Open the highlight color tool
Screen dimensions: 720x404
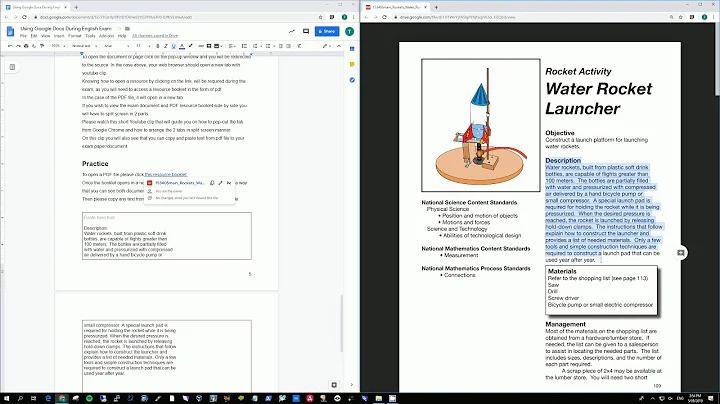click(190, 46)
